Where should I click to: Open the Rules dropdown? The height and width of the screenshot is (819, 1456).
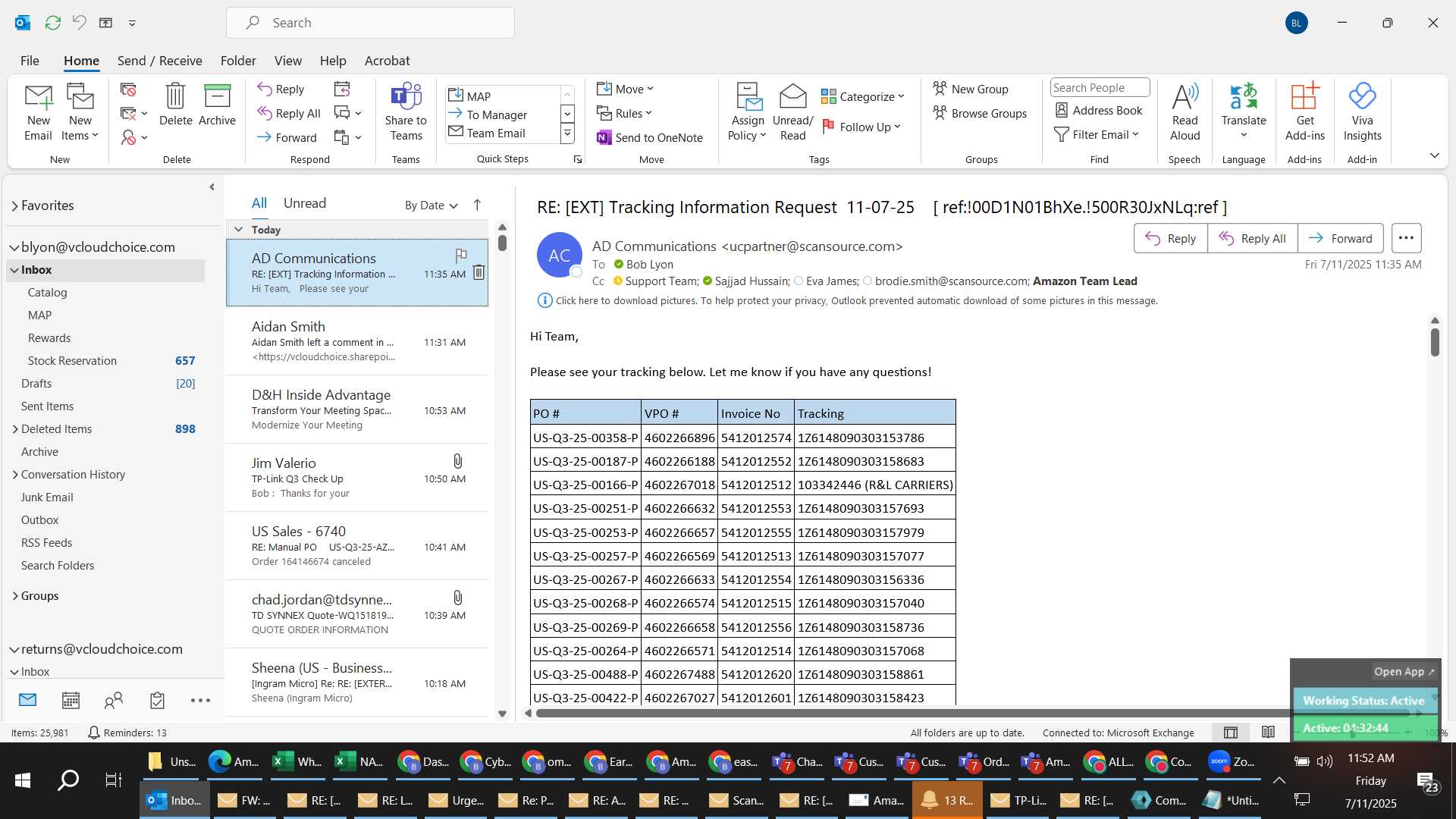click(x=624, y=113)
